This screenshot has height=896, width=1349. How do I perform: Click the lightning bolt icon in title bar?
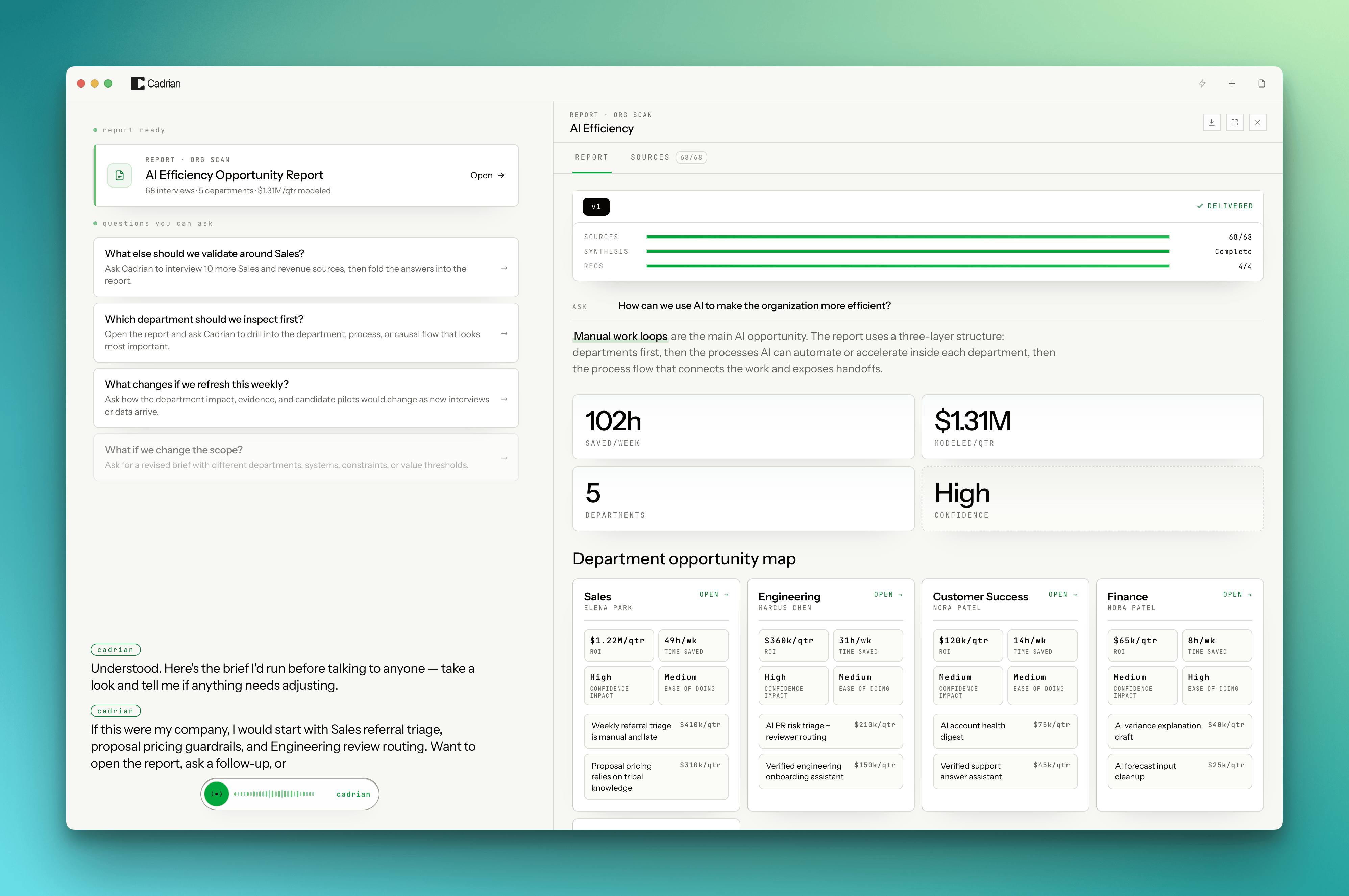click(x=1202, y=83)
